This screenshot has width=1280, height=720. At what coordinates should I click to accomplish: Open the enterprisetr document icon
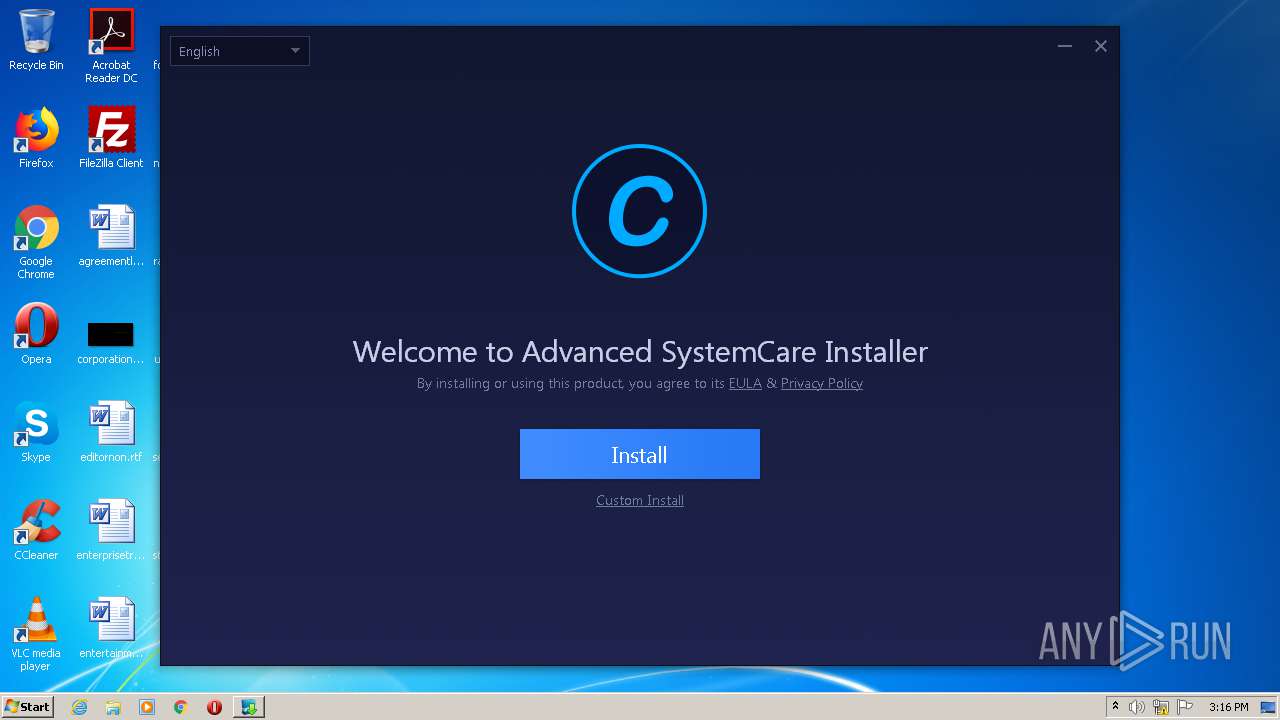tap(111, 531)
